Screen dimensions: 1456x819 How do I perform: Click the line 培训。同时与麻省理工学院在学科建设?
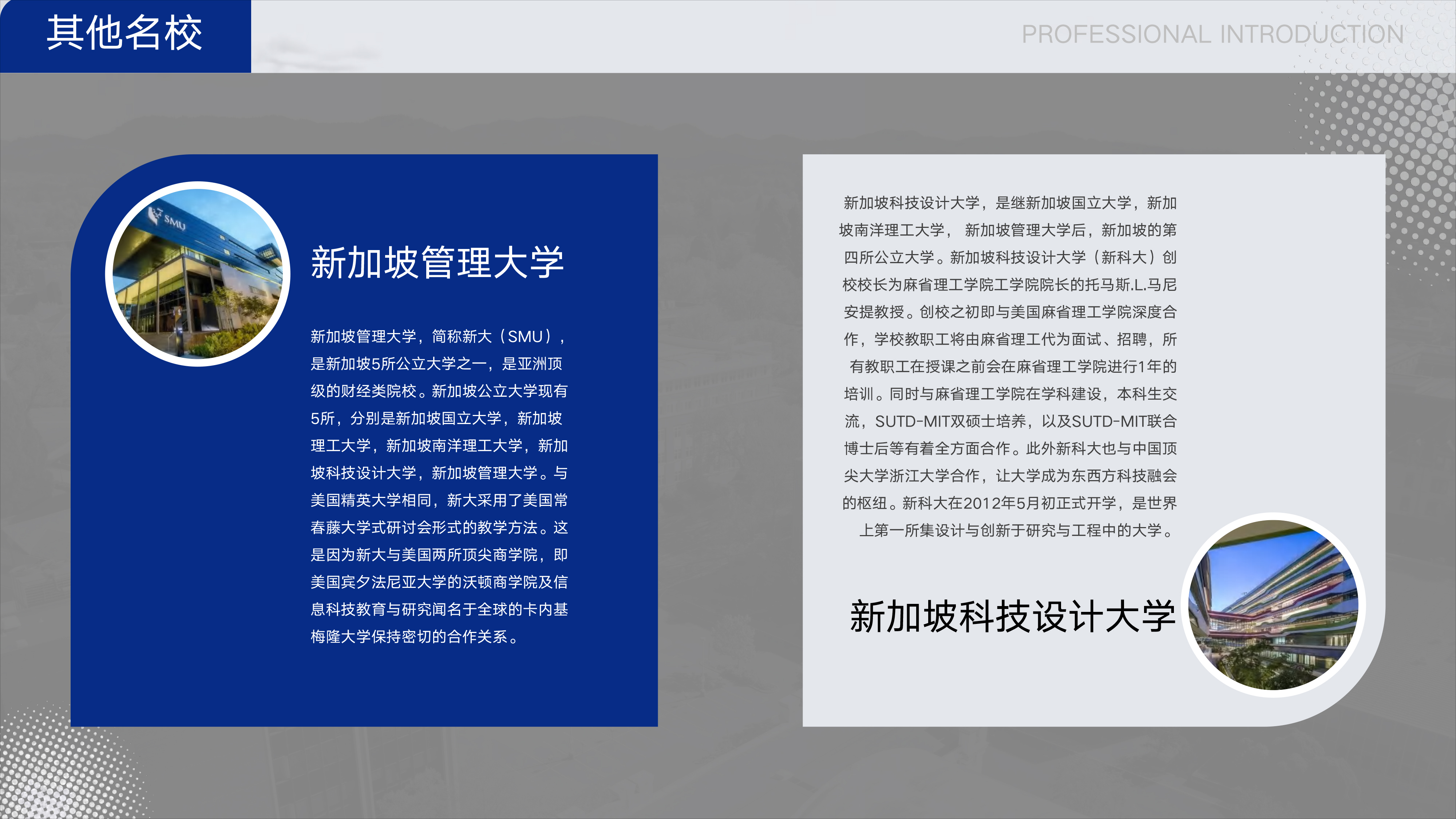coord(1010,394)
